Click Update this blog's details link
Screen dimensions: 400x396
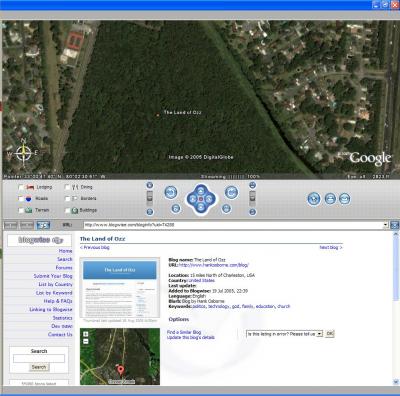tap(191, 337)
